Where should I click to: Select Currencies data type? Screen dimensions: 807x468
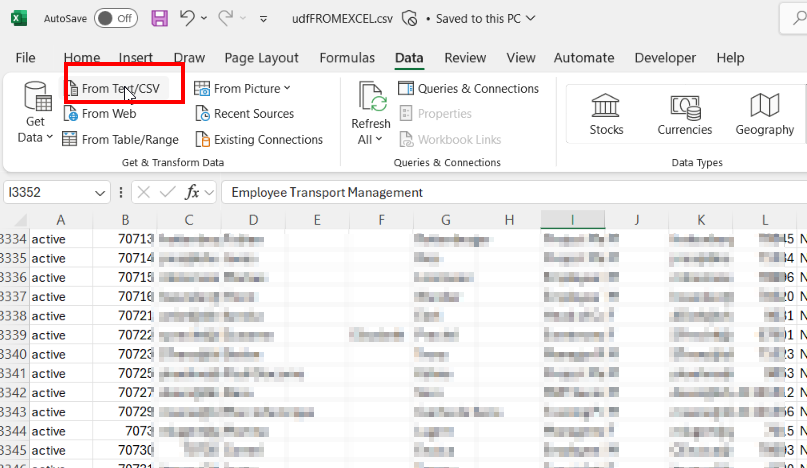[685, 112]
